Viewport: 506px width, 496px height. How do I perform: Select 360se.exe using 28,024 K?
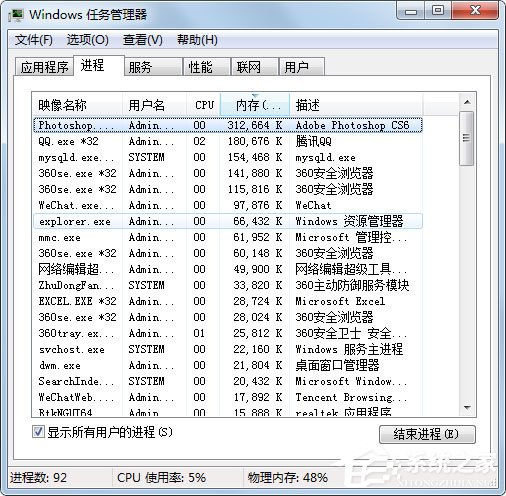tap(228, 317)
